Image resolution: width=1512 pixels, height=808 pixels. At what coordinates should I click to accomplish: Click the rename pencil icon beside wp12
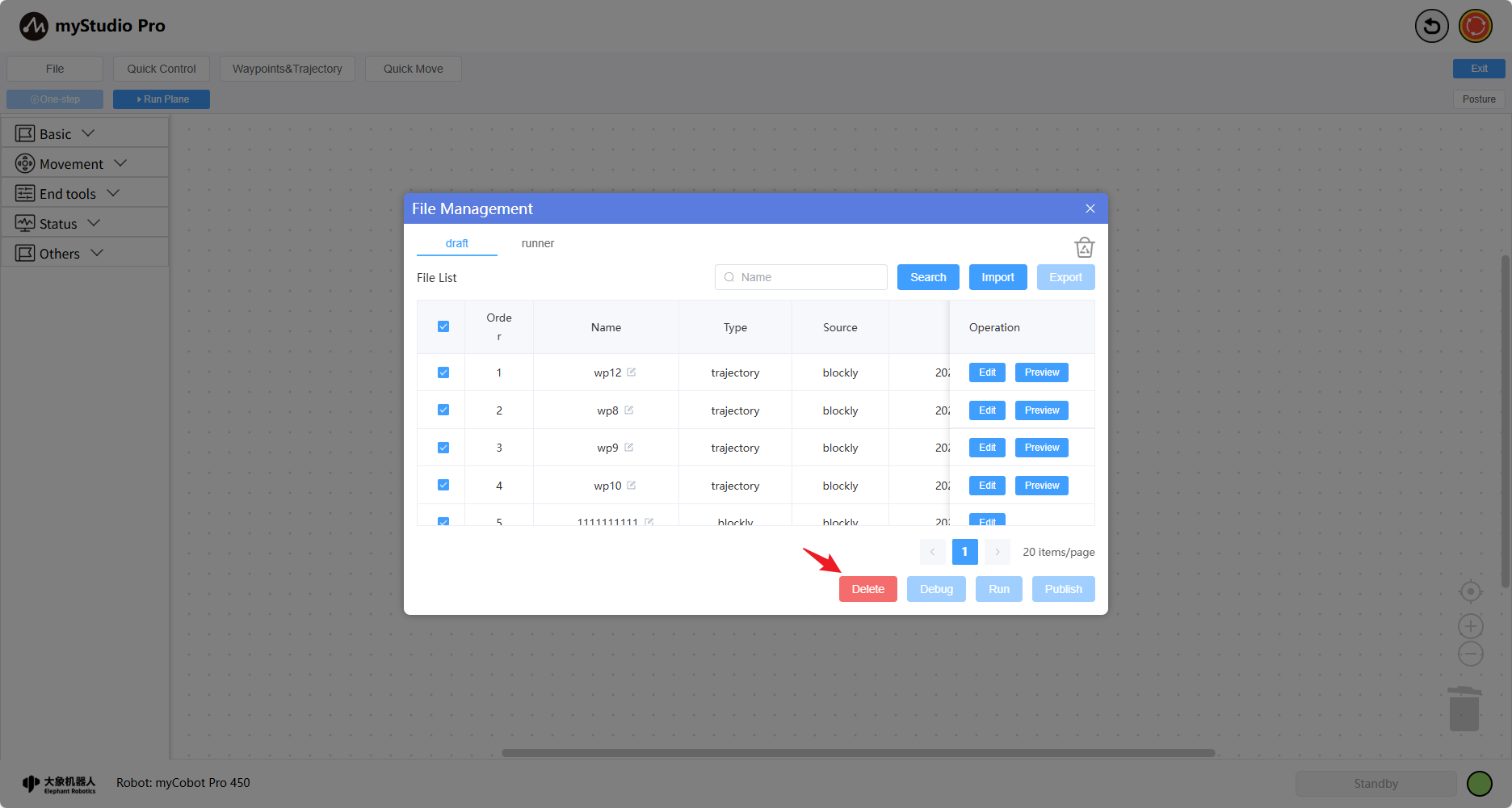(x=632, y=372)
